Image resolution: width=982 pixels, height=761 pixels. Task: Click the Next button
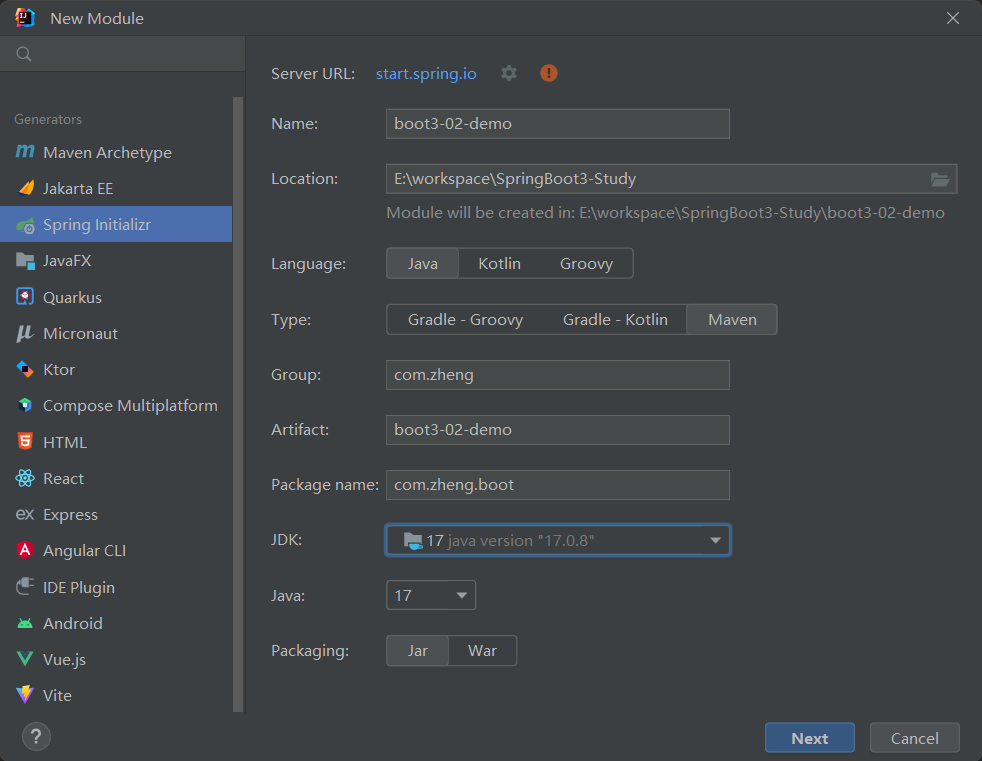click(809, 738)
